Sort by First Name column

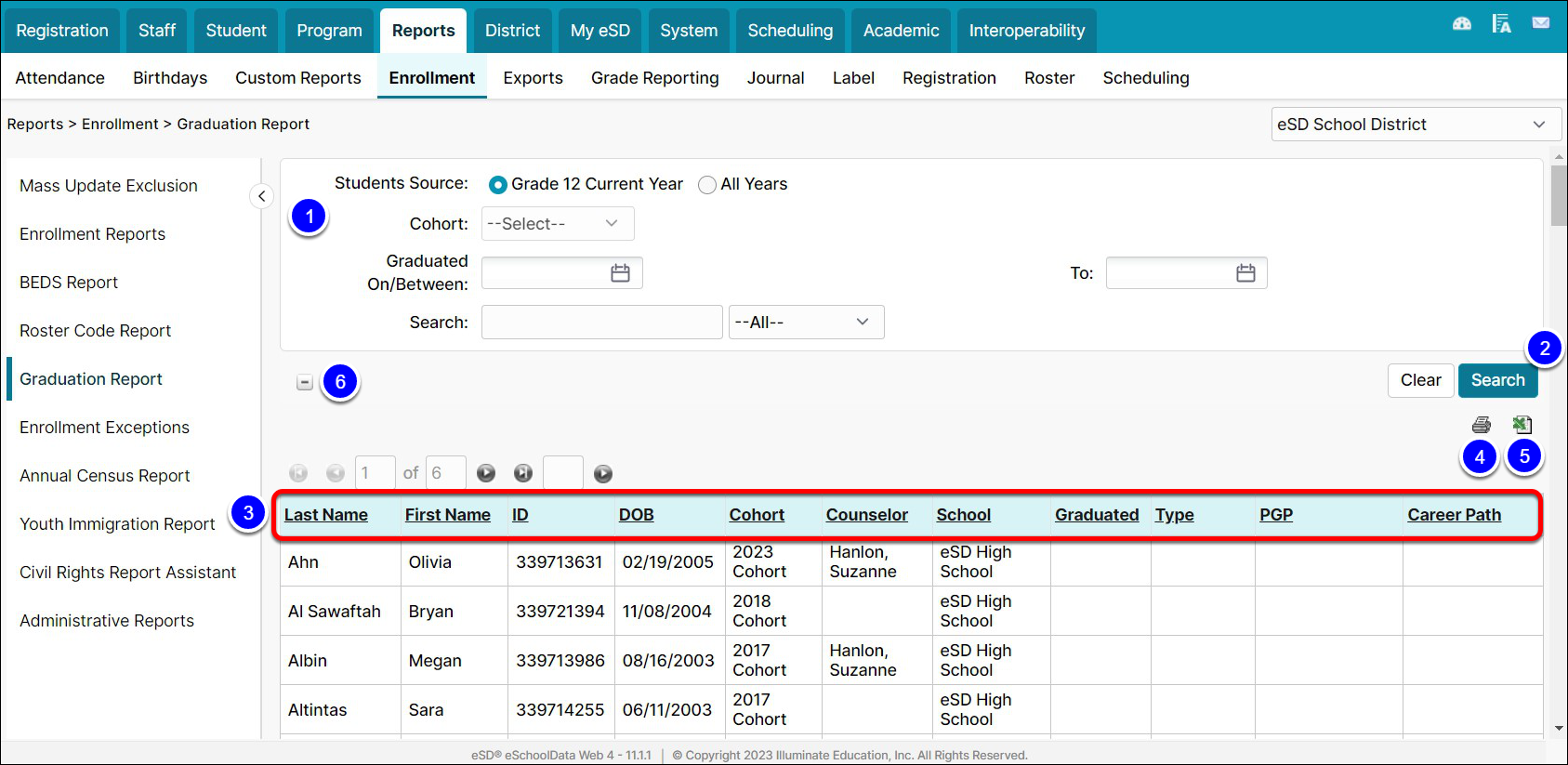click(x=448, y=515)
